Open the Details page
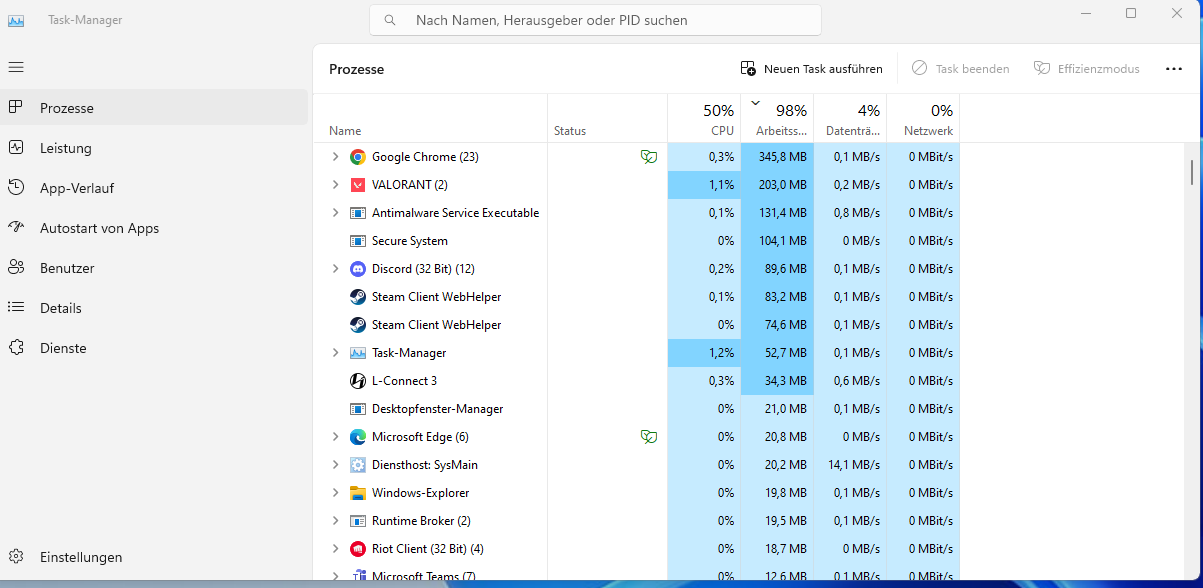The height and width of the screenshot is (588, 1203). coord(154,308)
